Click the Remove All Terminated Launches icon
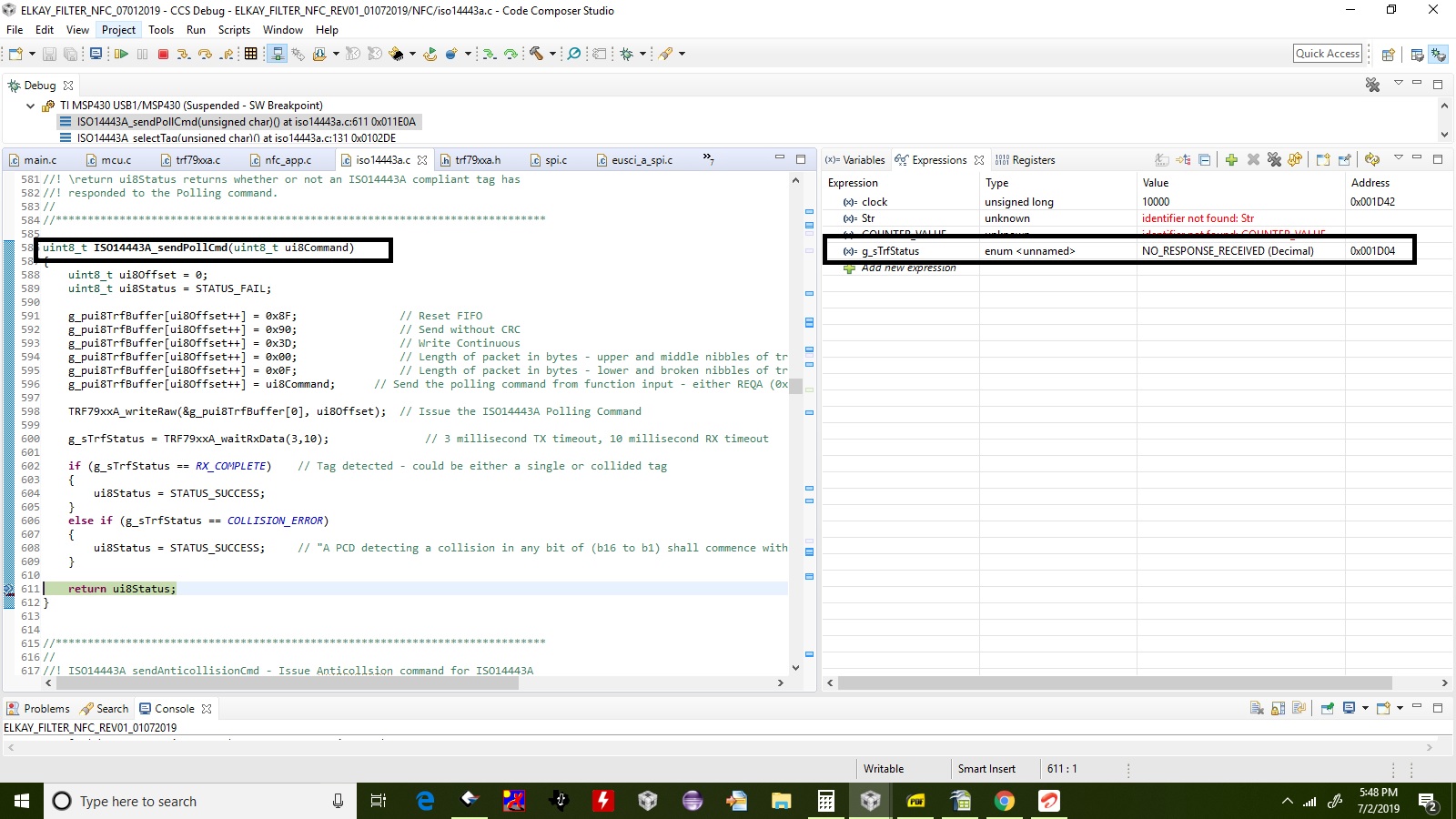The height and width of the screenshot is (819, 1456). click(1373, 85)
